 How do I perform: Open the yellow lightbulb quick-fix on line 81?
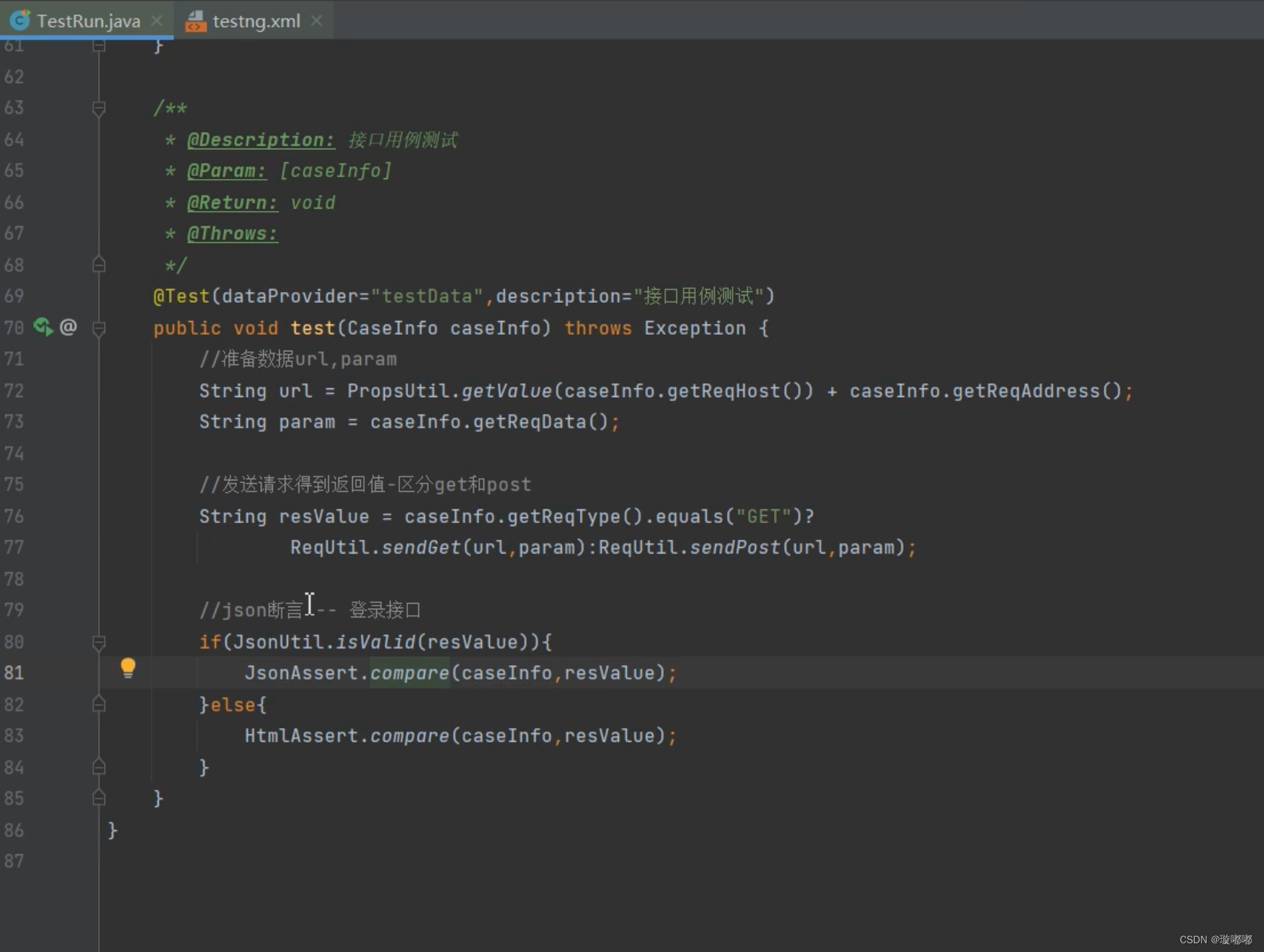[x=128, y=667]
